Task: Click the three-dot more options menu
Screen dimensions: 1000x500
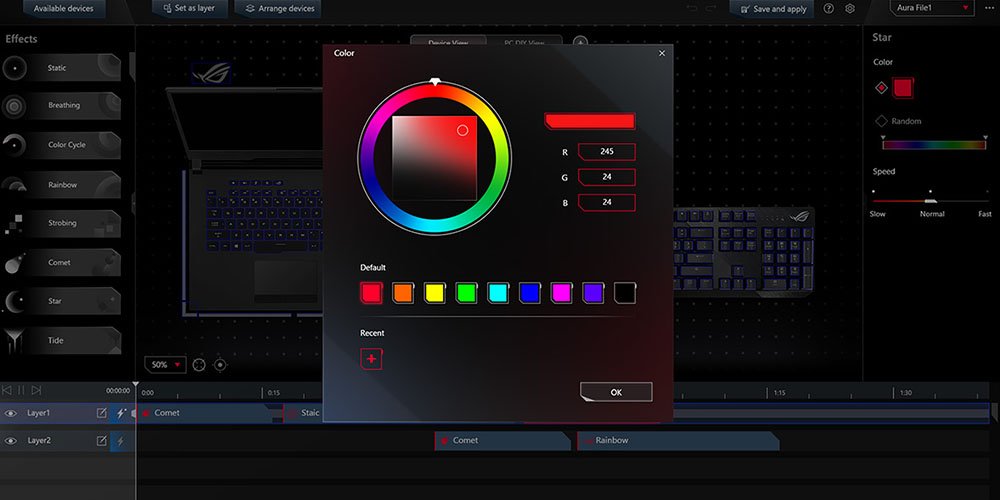Action: (988, 8)
